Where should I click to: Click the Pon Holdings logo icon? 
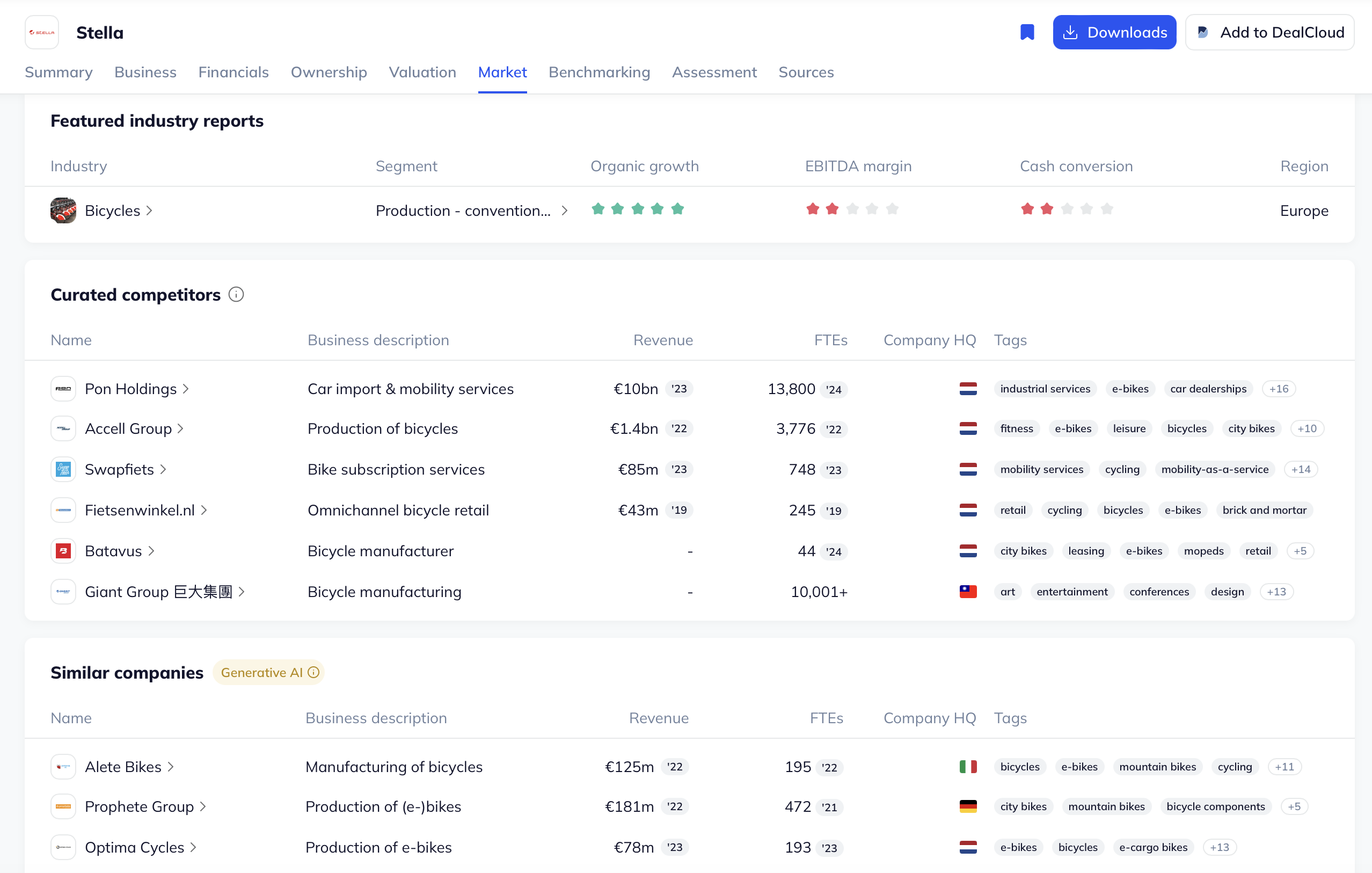[x=63, y=389]
